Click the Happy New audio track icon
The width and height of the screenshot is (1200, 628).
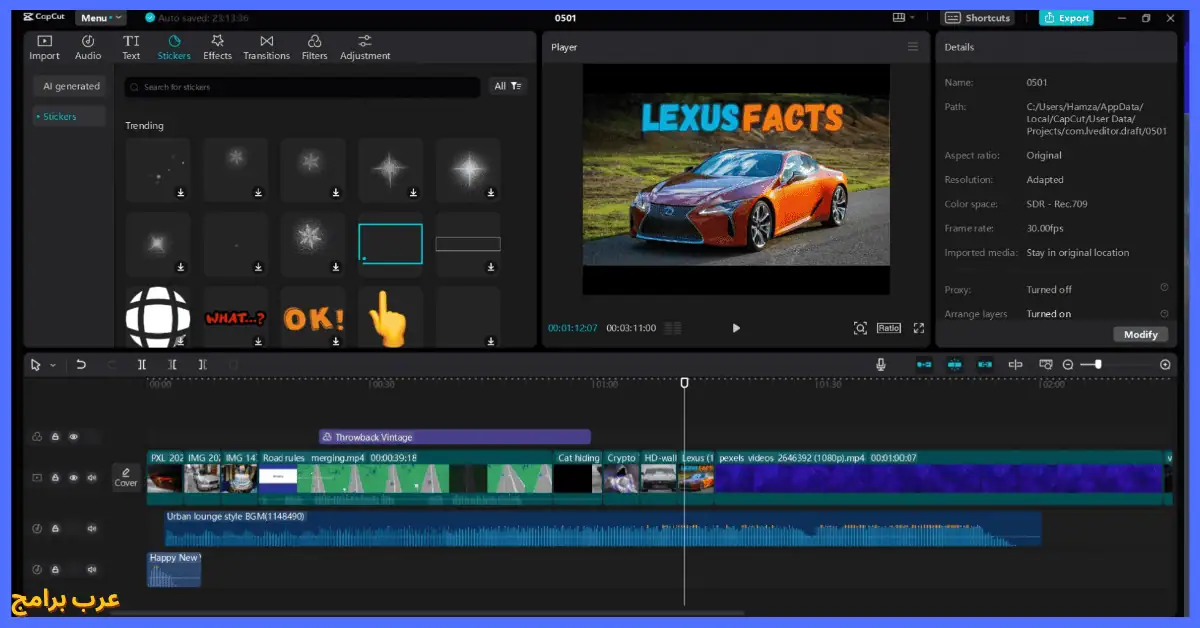coord(37,569)
